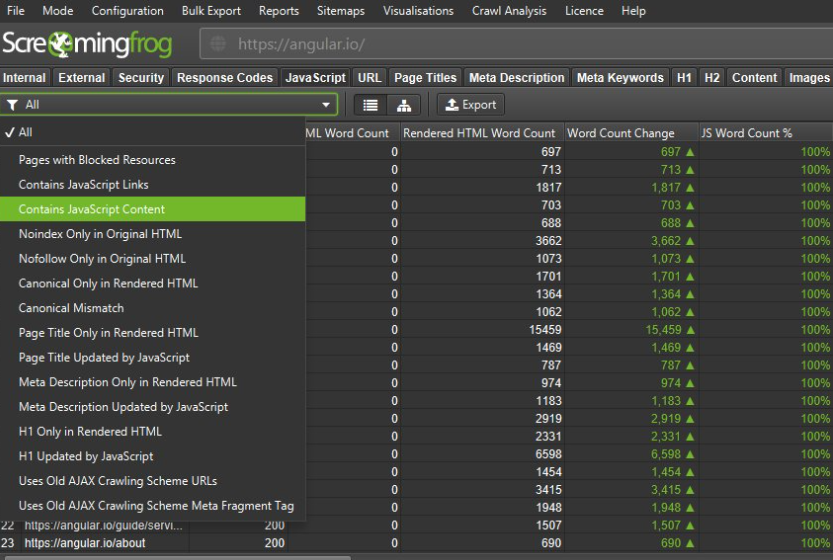Switch to the Meta Keywords tab
Viewport: 833px width, 560px height.
pyautogui.click(x=620, y=78)
